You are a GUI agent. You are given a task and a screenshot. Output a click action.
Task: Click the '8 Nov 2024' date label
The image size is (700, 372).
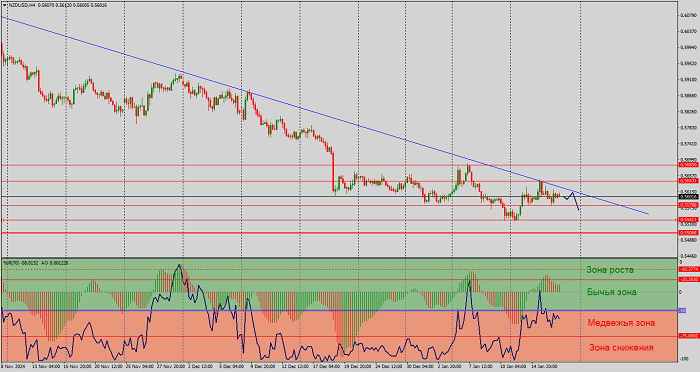click(x=13, y=366)
